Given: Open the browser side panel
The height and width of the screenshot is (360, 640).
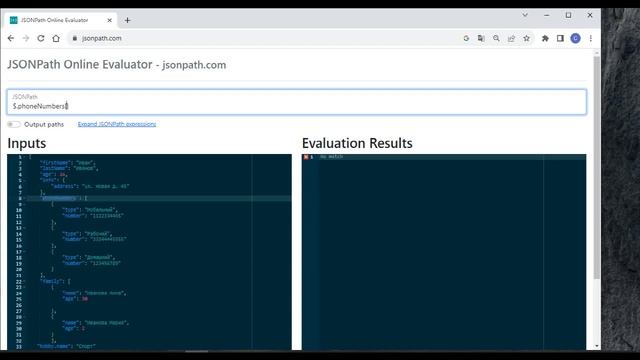Looking at the screenshot, I should coord(560,38).
